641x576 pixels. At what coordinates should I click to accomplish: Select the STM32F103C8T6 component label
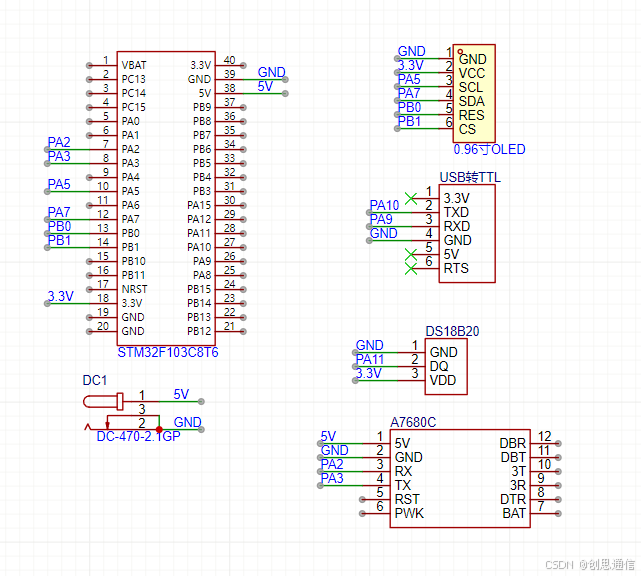coord(168,352)
